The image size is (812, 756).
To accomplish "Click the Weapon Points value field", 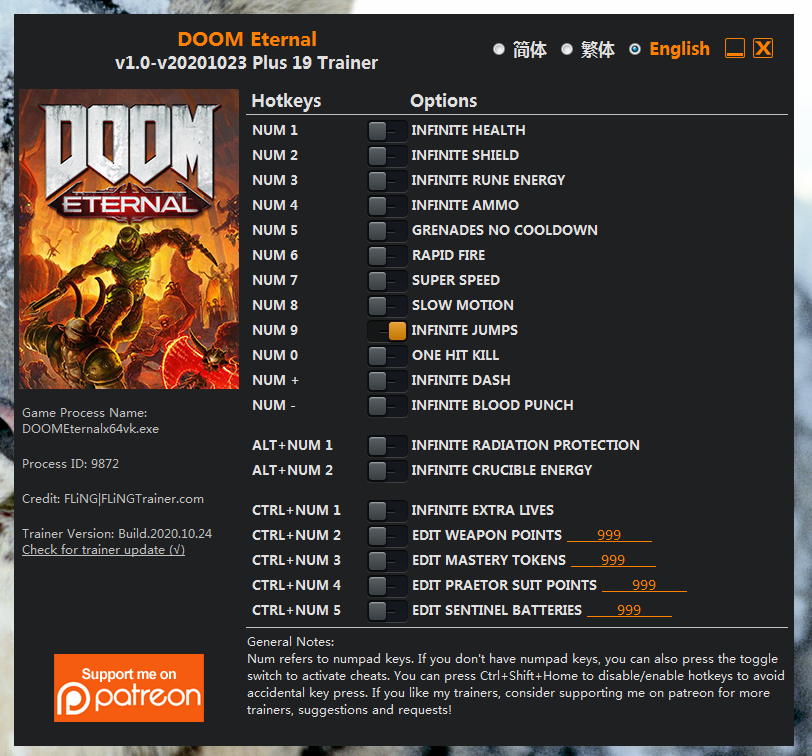I will 609,535.
